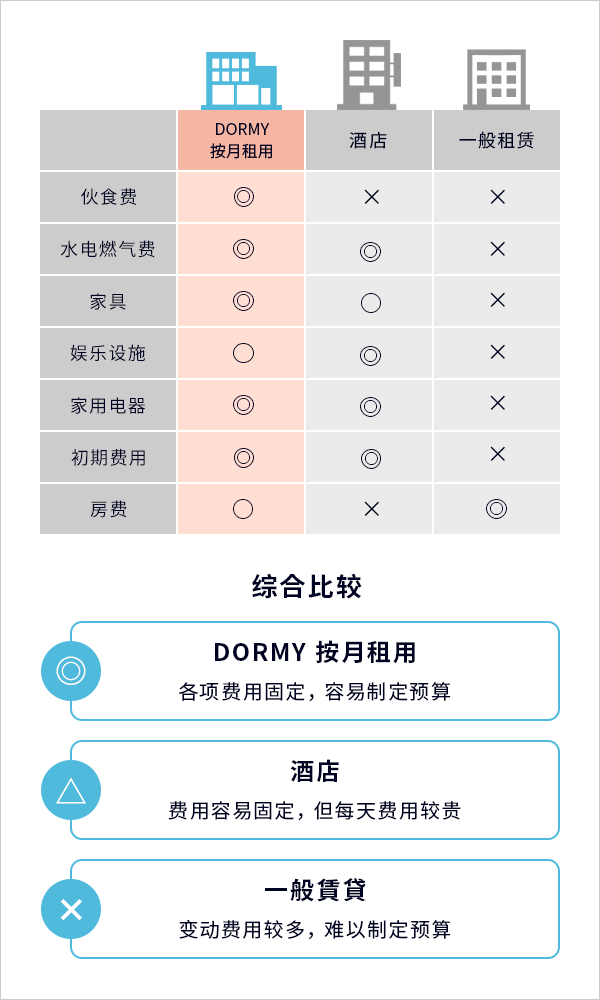The width and height of the screenshot is (600, 1000).
Task: Open the 酒店 summary card
Action: pos(315,790)
